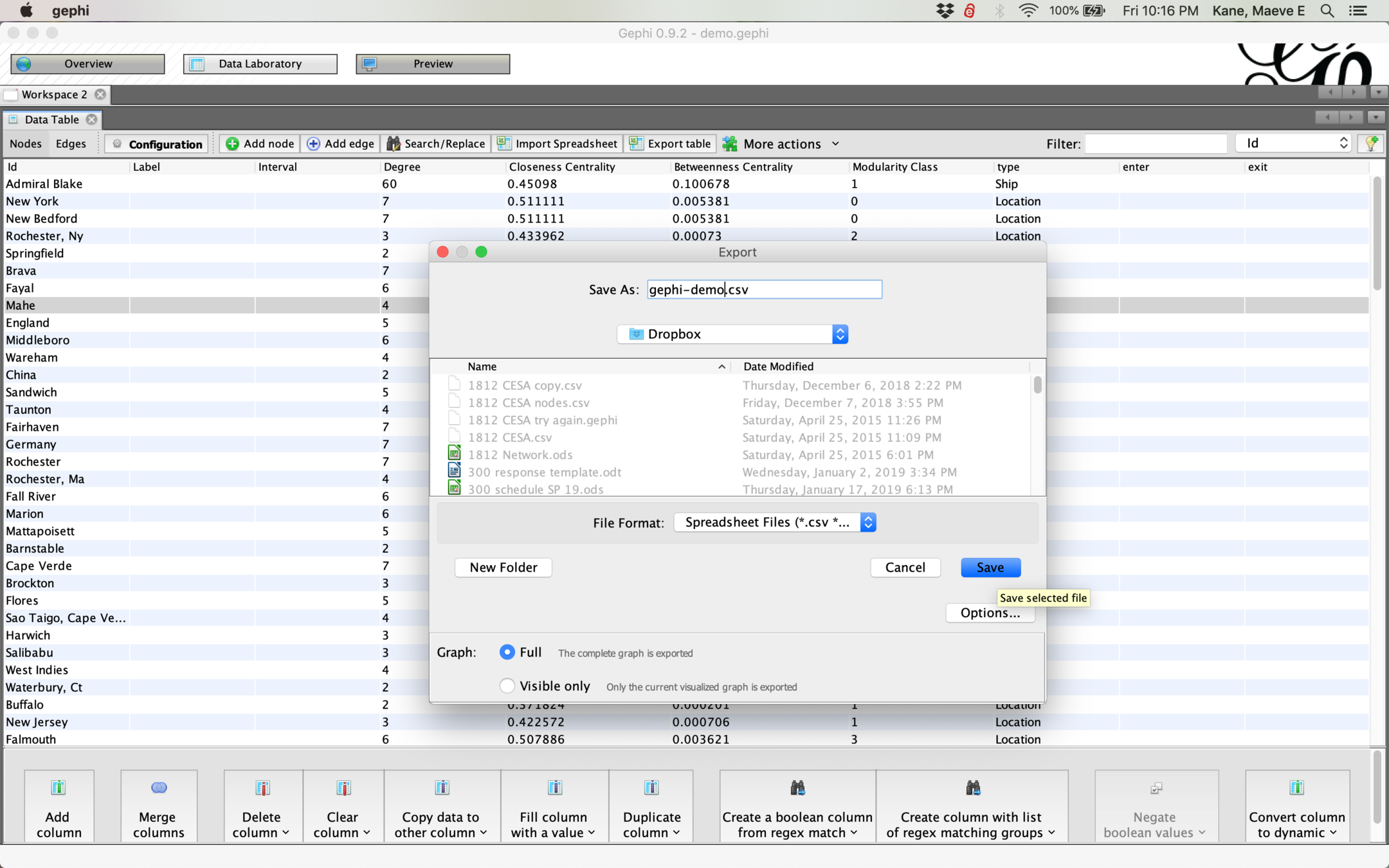Select the Full graph radio button
This screenshot has height=868, width=1389.
pyautogui.click(x=507, y=652)
